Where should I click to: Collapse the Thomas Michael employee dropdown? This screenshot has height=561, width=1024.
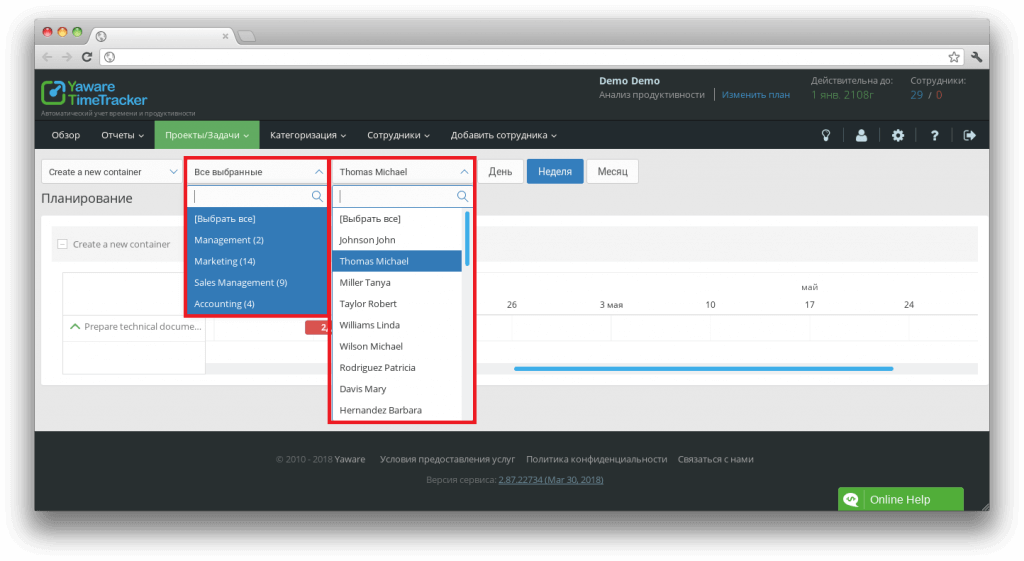pos(402,172)
